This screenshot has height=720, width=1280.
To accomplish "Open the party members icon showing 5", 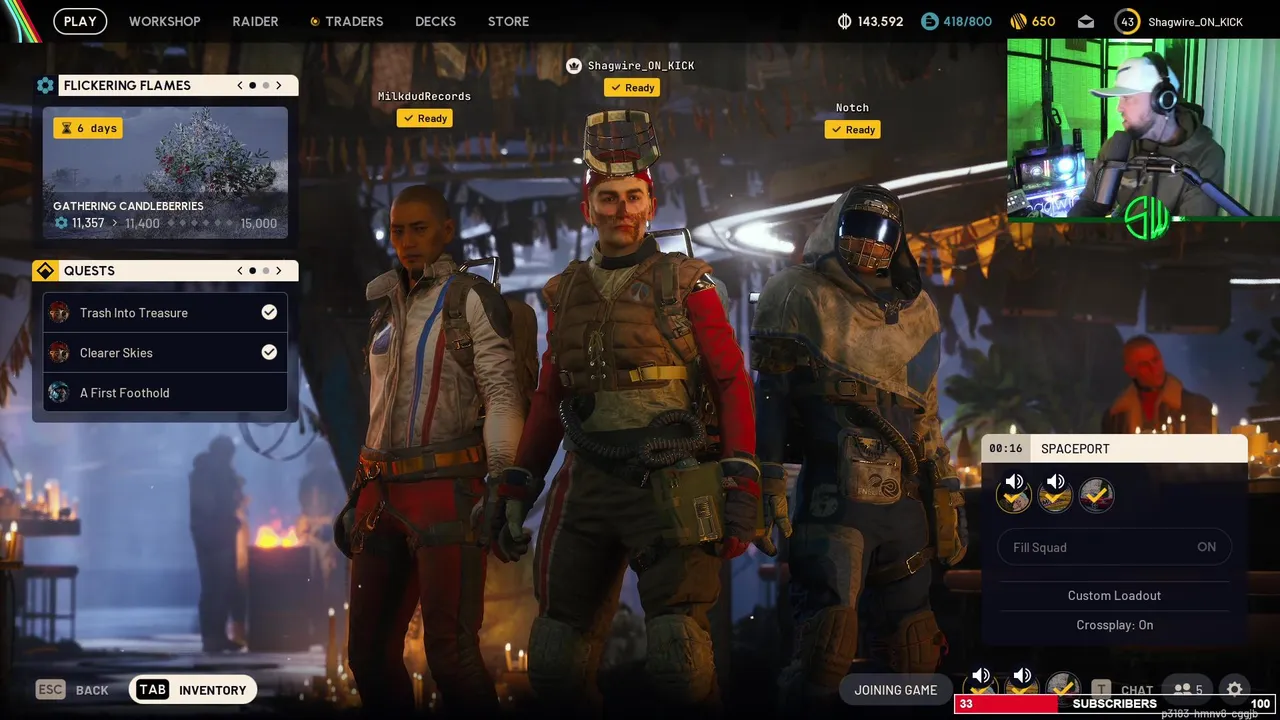I will [1188, 689].
